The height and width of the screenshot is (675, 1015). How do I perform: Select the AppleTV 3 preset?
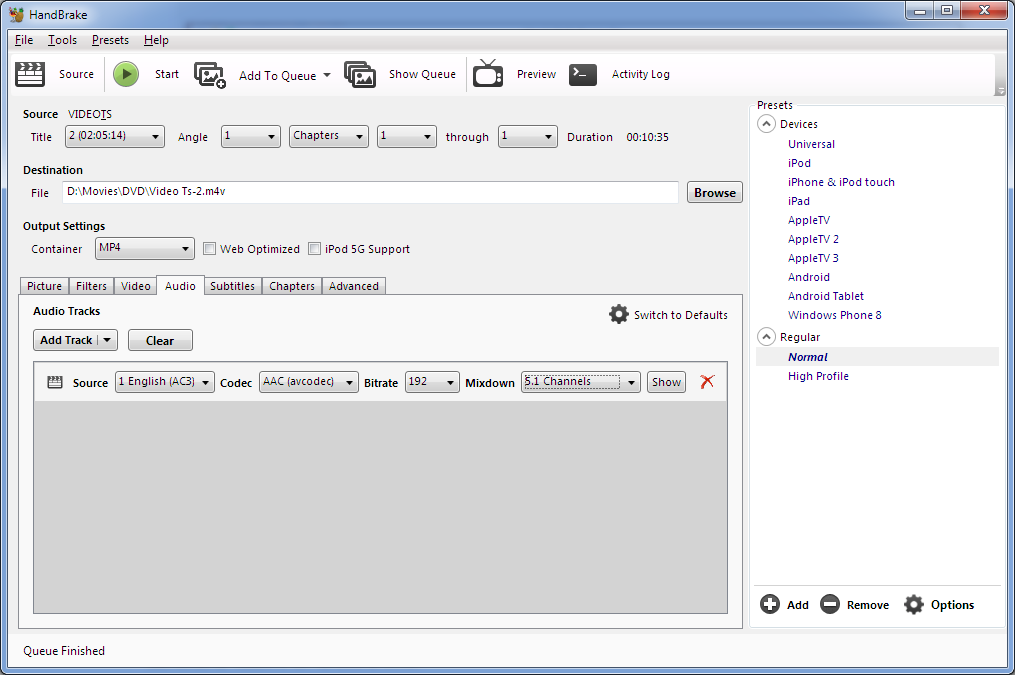(x=813, y=258)
